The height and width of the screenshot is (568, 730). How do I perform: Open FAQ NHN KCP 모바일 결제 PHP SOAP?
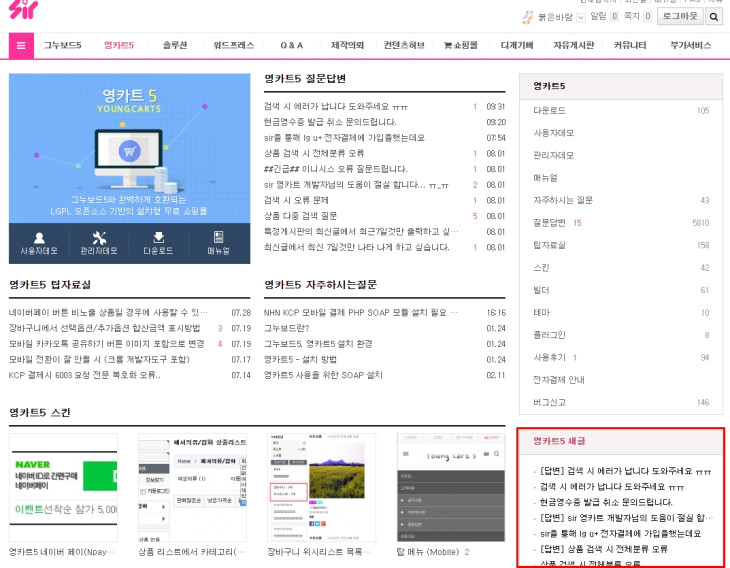point(361,312)
